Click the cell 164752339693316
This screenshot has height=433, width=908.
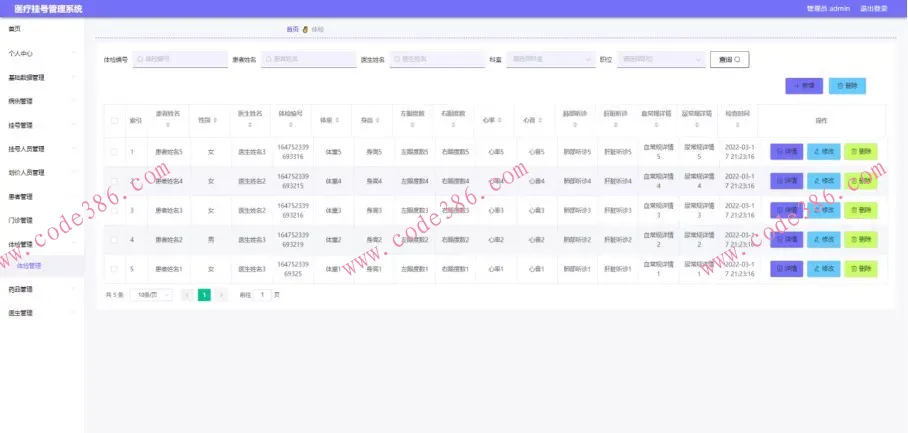pyautogui.click(x=292, y=152)
